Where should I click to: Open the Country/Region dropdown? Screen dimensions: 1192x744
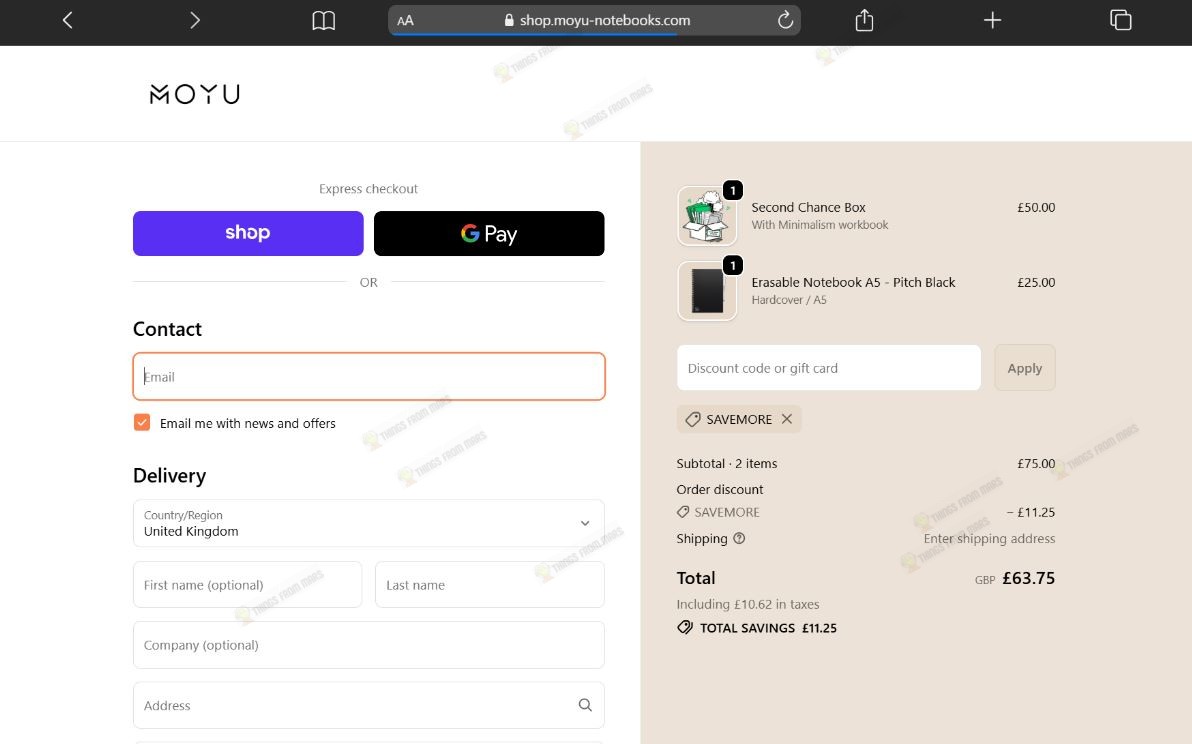tap(369, 523)
